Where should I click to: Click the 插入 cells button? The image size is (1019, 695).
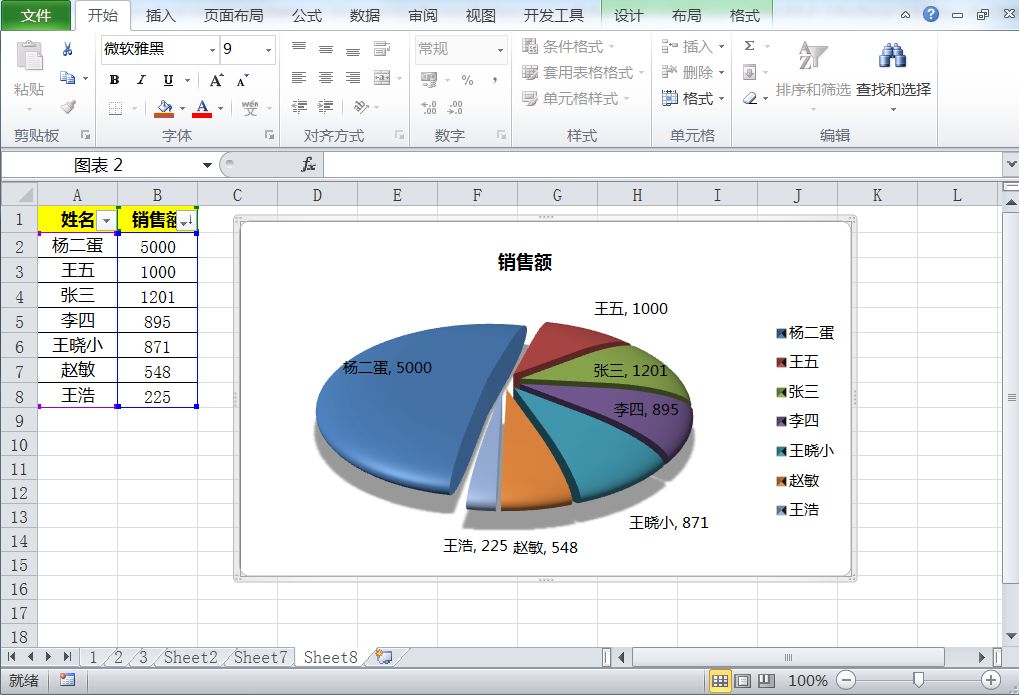coord(693,47)
